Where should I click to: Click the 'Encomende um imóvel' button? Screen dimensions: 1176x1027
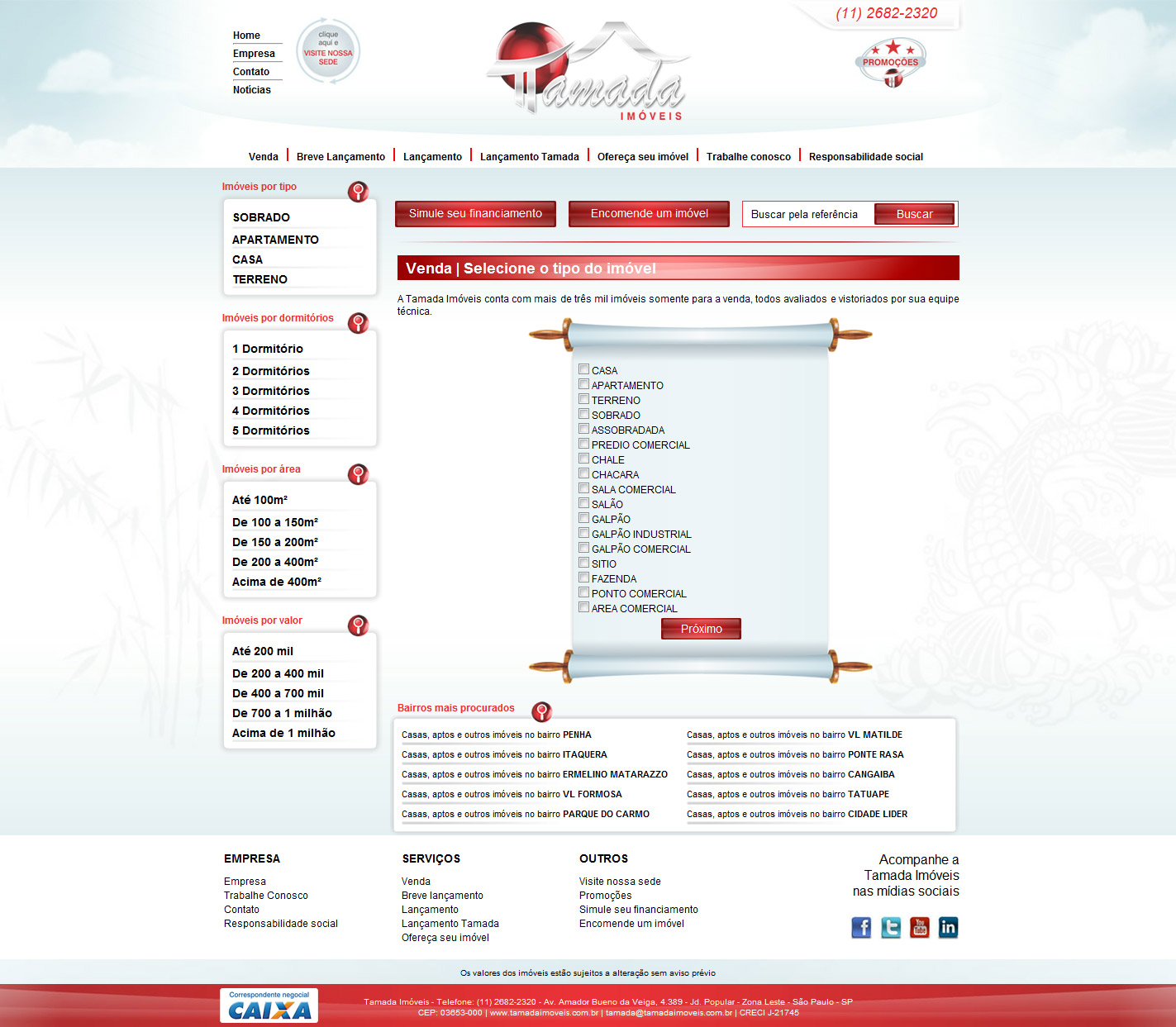click(x=650, y=214)
